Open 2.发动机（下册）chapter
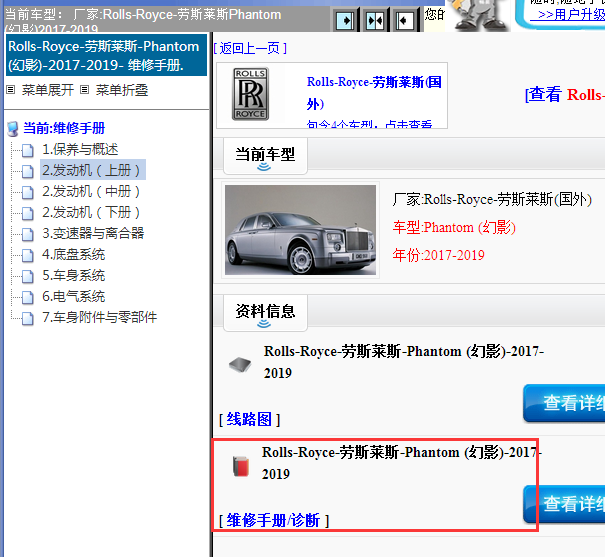The width and height of the screenshot is (605, 557). point(91,212)
